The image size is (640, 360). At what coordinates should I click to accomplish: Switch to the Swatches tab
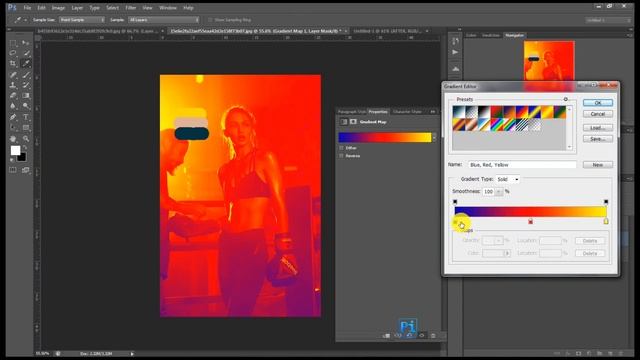(x=491, y=36)
